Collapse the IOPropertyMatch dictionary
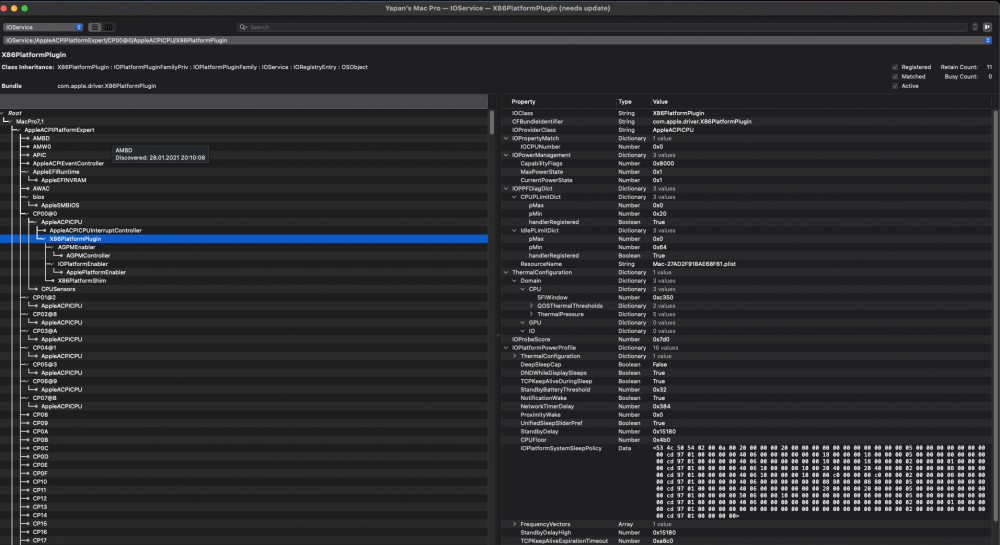Image resolution: width=1000 pixels, height=545 pixels. coord(506,138)
